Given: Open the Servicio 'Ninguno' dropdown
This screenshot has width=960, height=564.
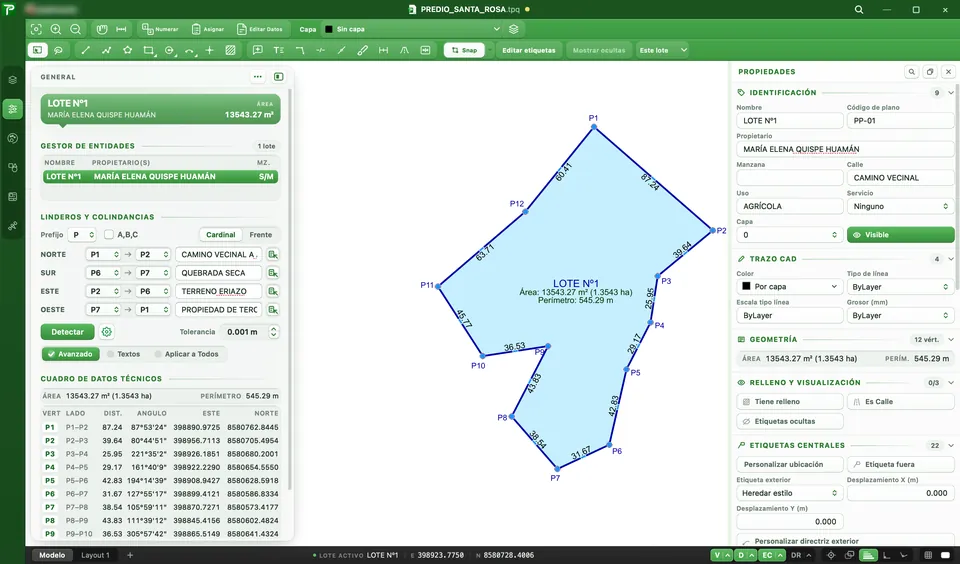Looking at the screenshot, I should 900,206.
